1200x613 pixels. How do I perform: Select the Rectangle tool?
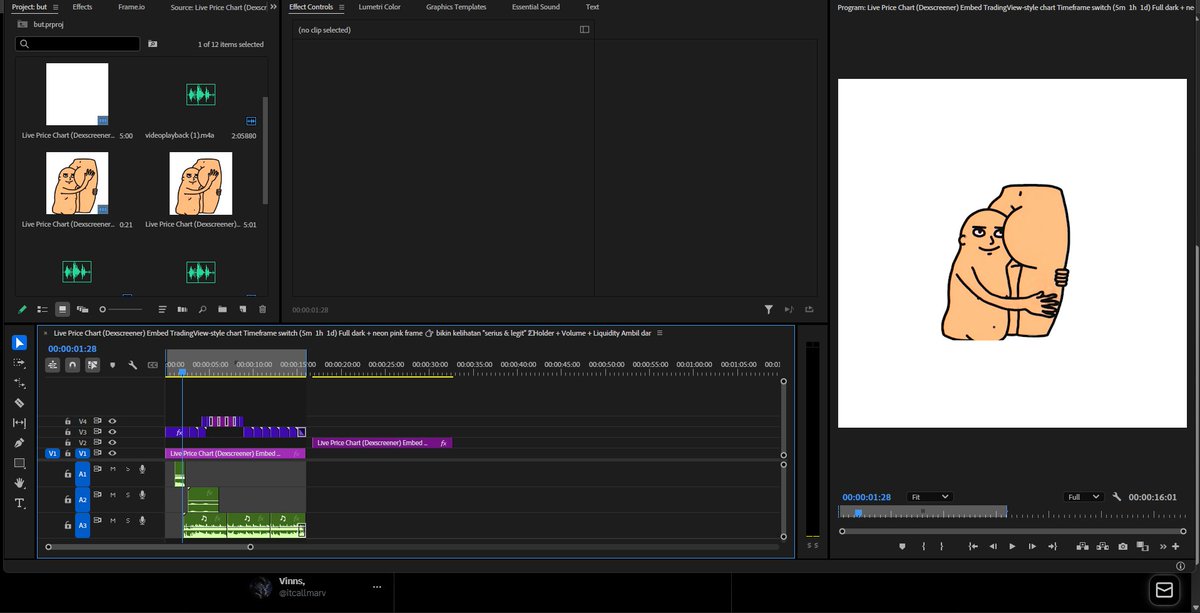(19, 463)
